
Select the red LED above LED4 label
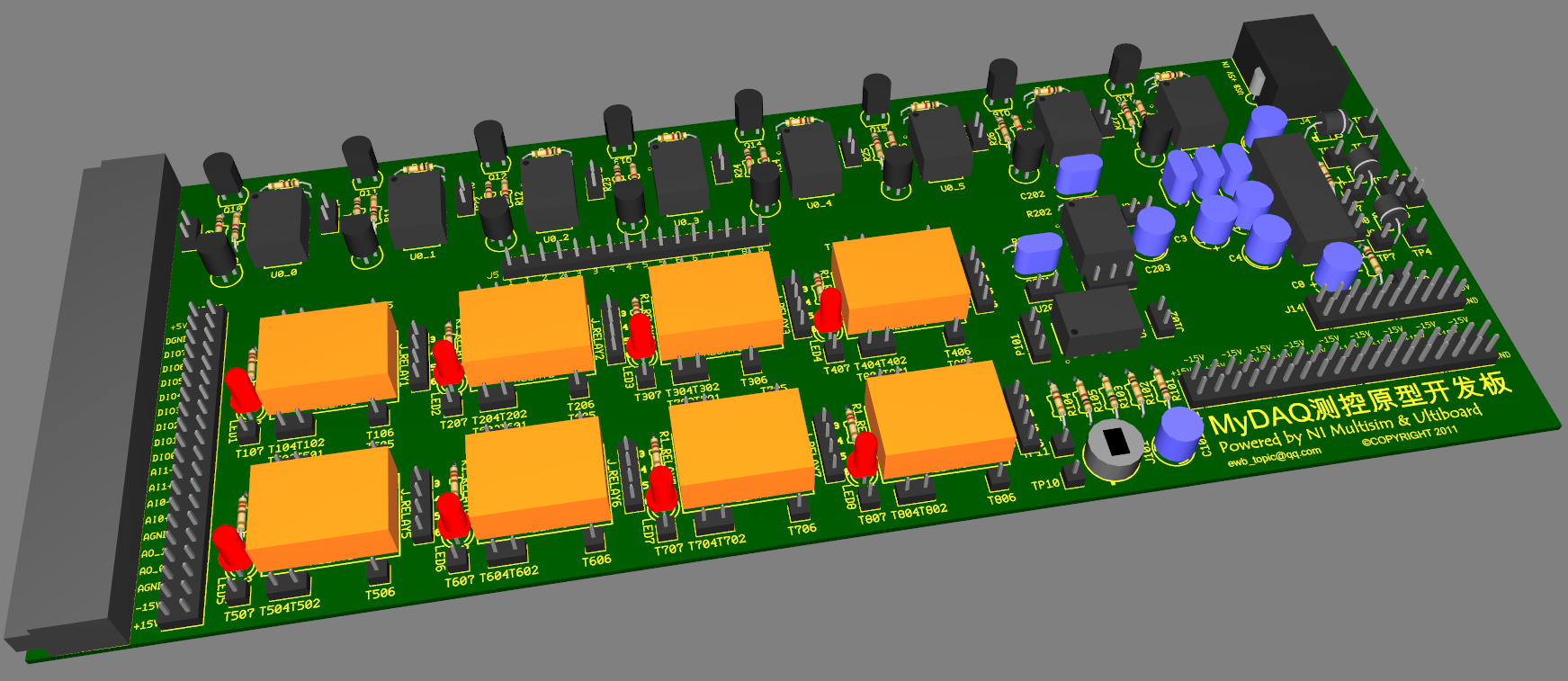tap(829, 309)
